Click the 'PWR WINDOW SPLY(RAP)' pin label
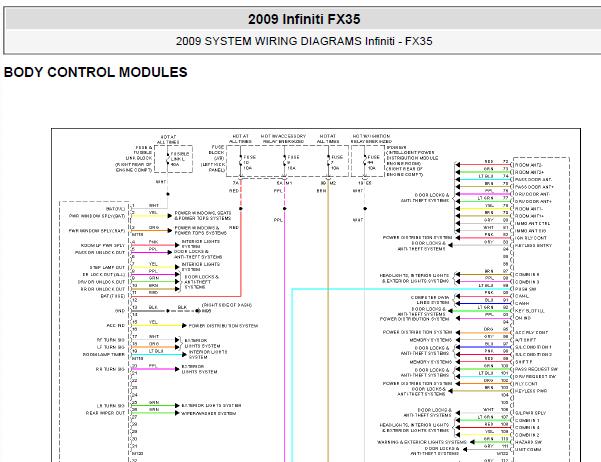The image size is (601, 462). 97,231
